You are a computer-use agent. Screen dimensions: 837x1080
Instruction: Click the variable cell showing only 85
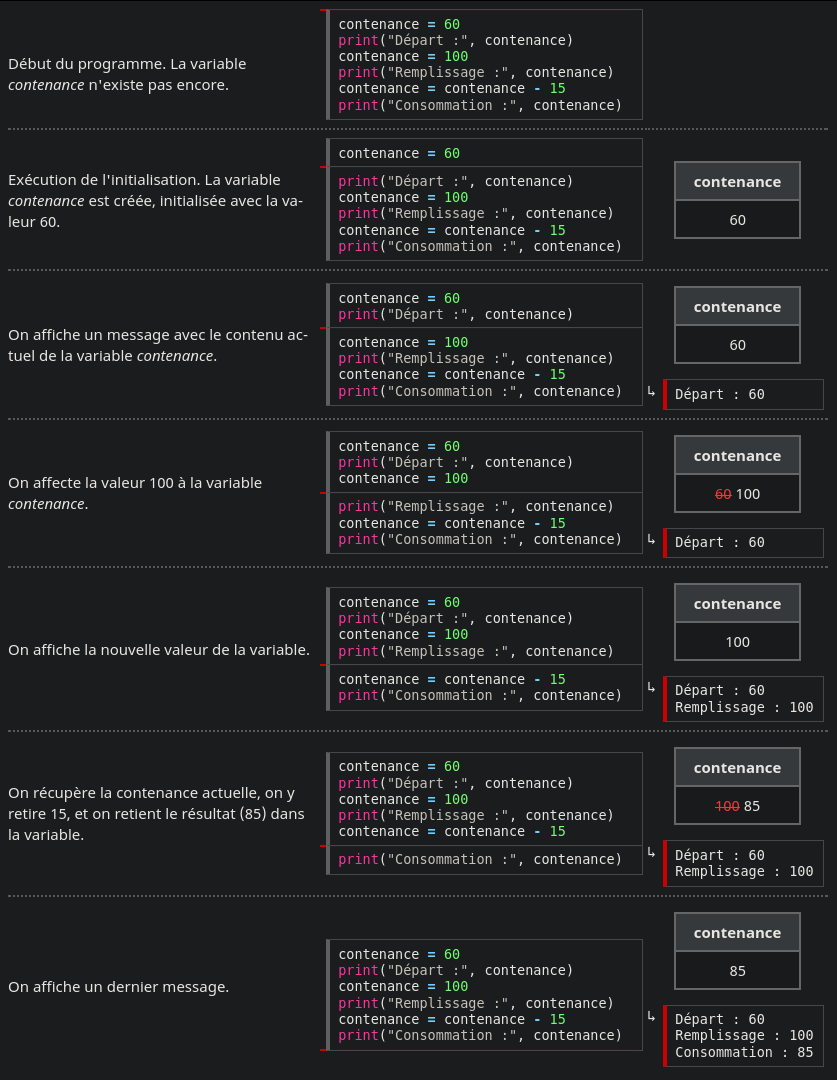pyautogui.click(x=737, y=971)
